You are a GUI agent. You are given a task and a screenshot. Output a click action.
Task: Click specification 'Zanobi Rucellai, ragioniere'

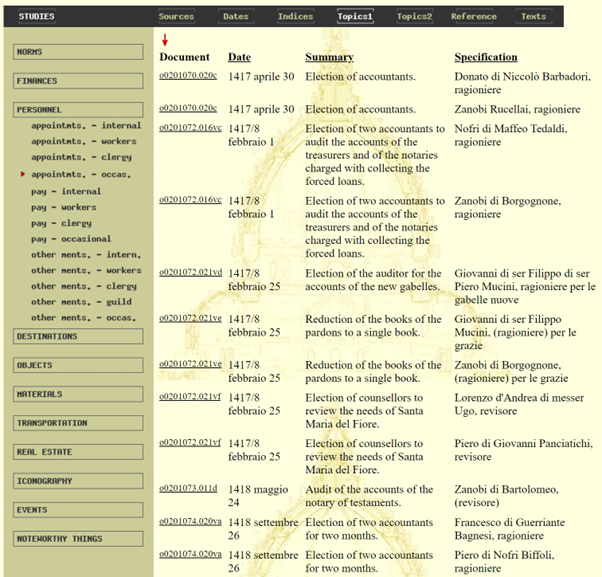517,109
